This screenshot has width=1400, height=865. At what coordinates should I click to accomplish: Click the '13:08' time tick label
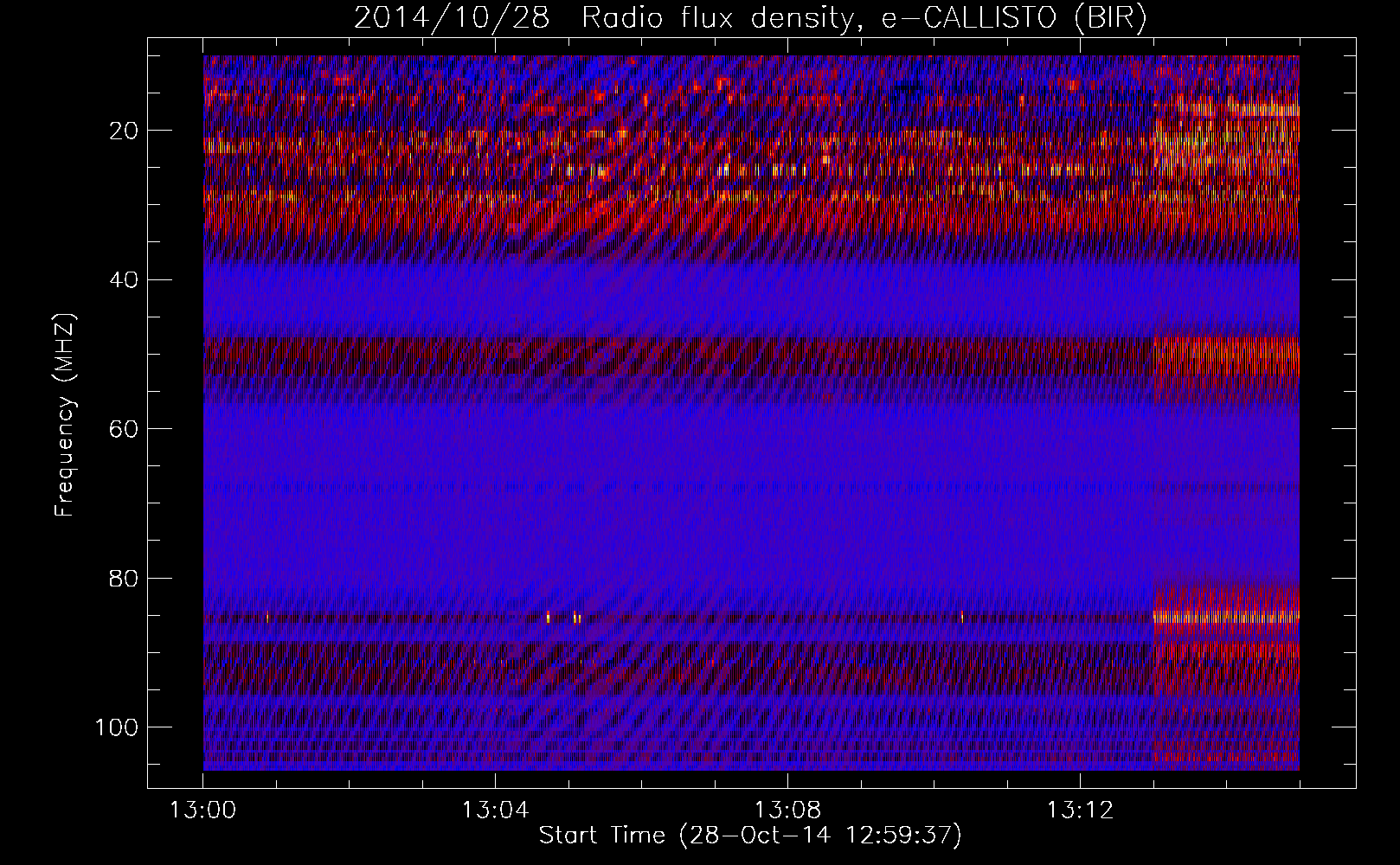787,811
